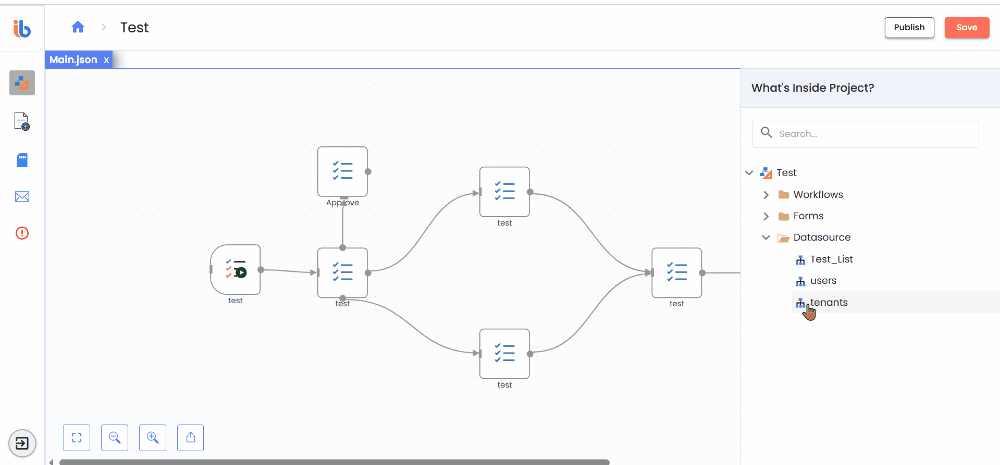Collapse the Test project tree node
The height and width of the screenshot is (465, 1000).
pos(749,173)
